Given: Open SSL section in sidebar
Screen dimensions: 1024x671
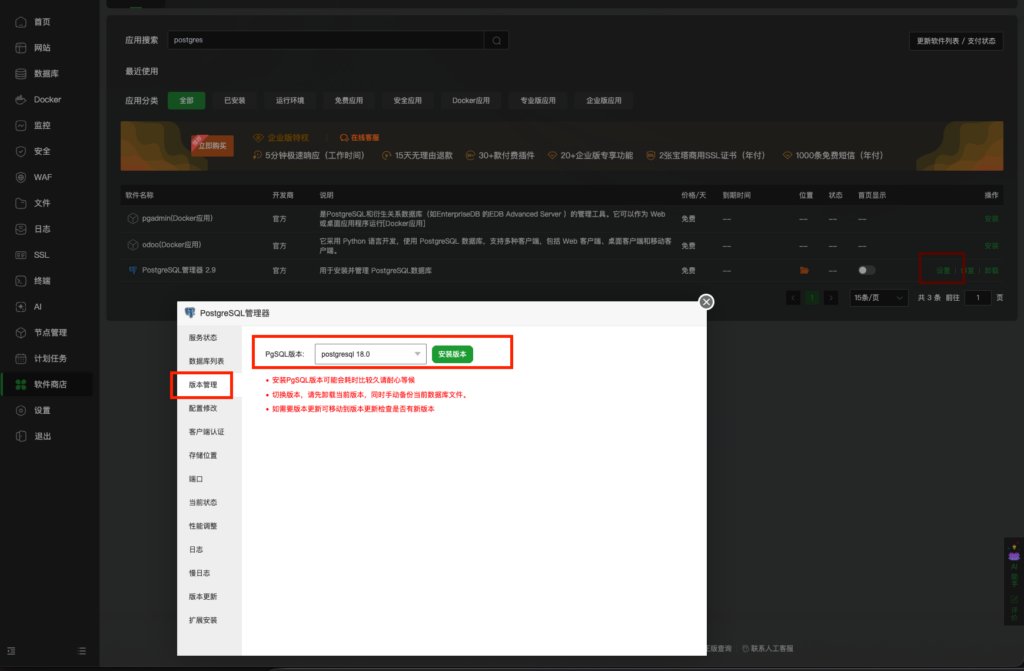Looking at the screenshot, I should 41,255.
